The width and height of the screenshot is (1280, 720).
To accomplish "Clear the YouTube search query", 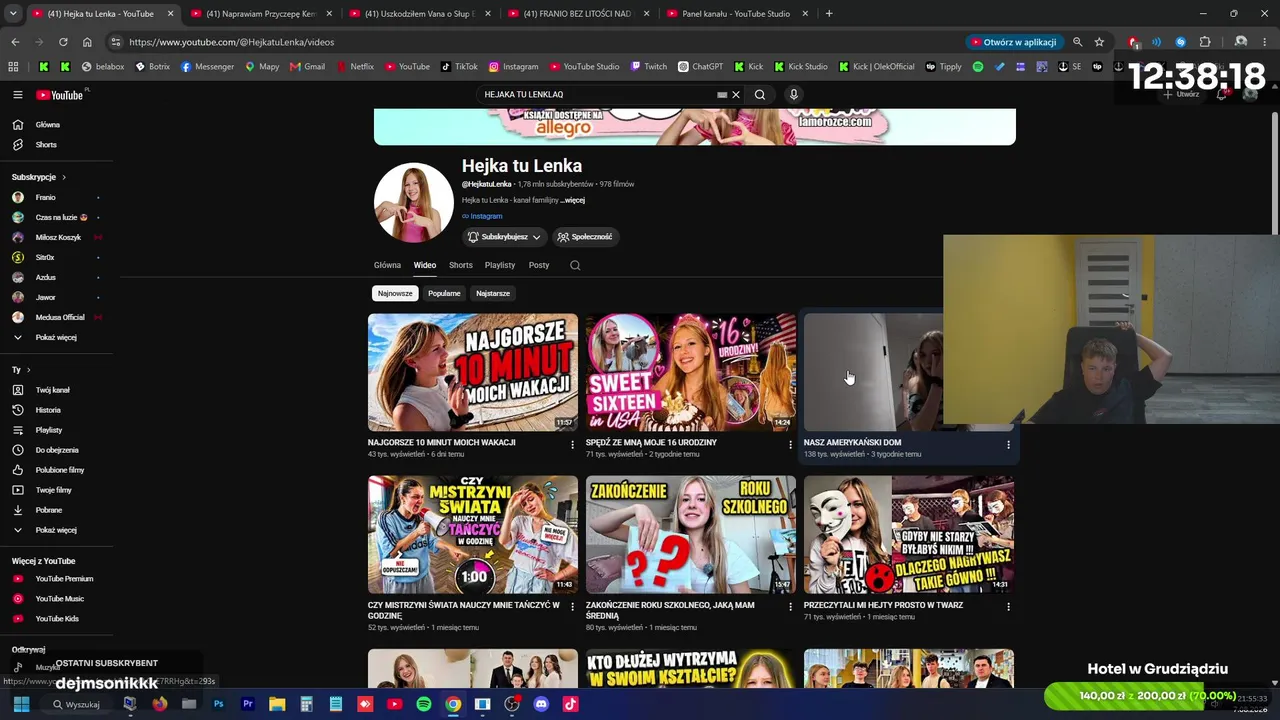I will coord(736,95).
